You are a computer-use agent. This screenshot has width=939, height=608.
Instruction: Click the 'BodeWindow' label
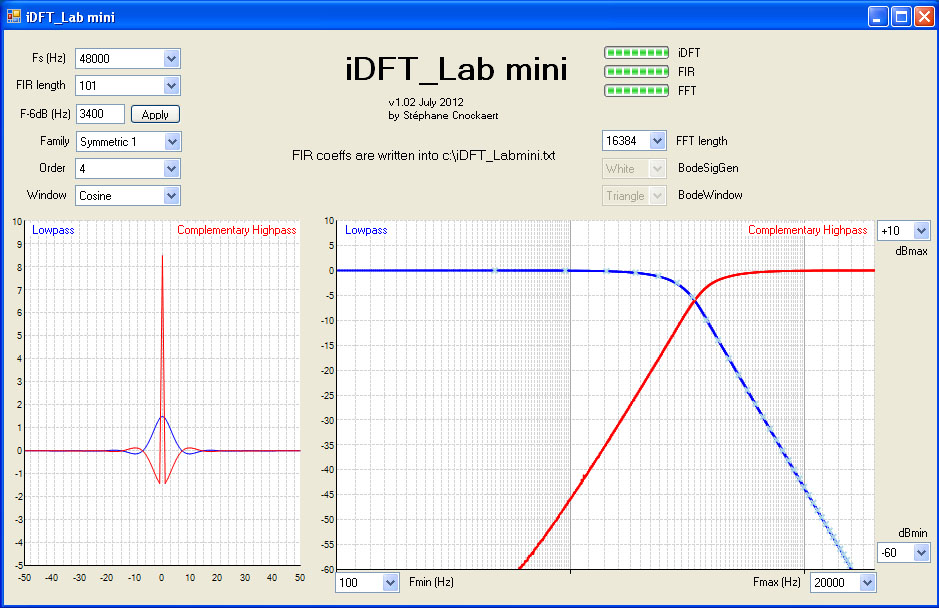pyautogui.click(x=710, y=195)
